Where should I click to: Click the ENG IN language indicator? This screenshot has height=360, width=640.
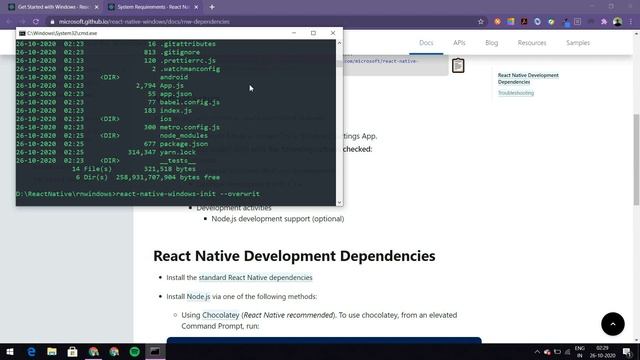[580, 352]
